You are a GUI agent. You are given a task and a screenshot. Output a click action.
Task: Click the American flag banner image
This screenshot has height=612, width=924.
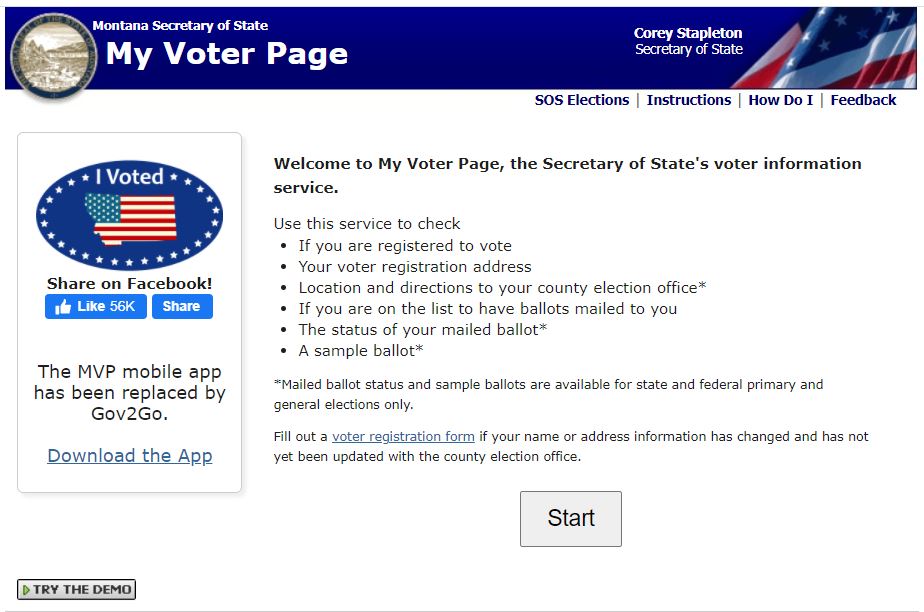coord(825,48)
